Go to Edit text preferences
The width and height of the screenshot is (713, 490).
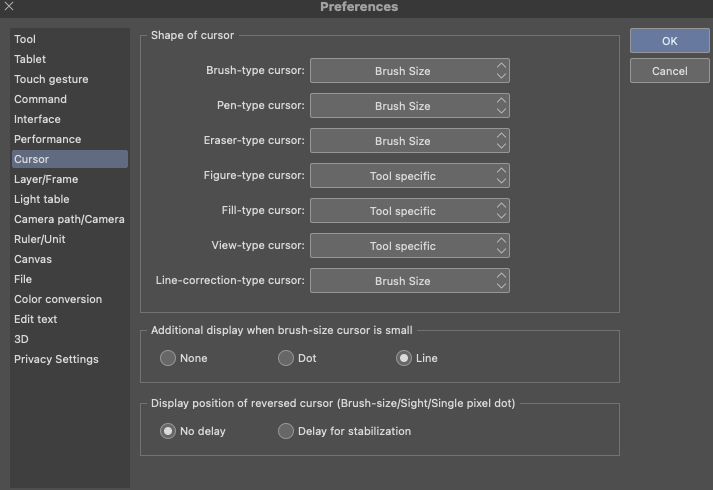point(70,319)
